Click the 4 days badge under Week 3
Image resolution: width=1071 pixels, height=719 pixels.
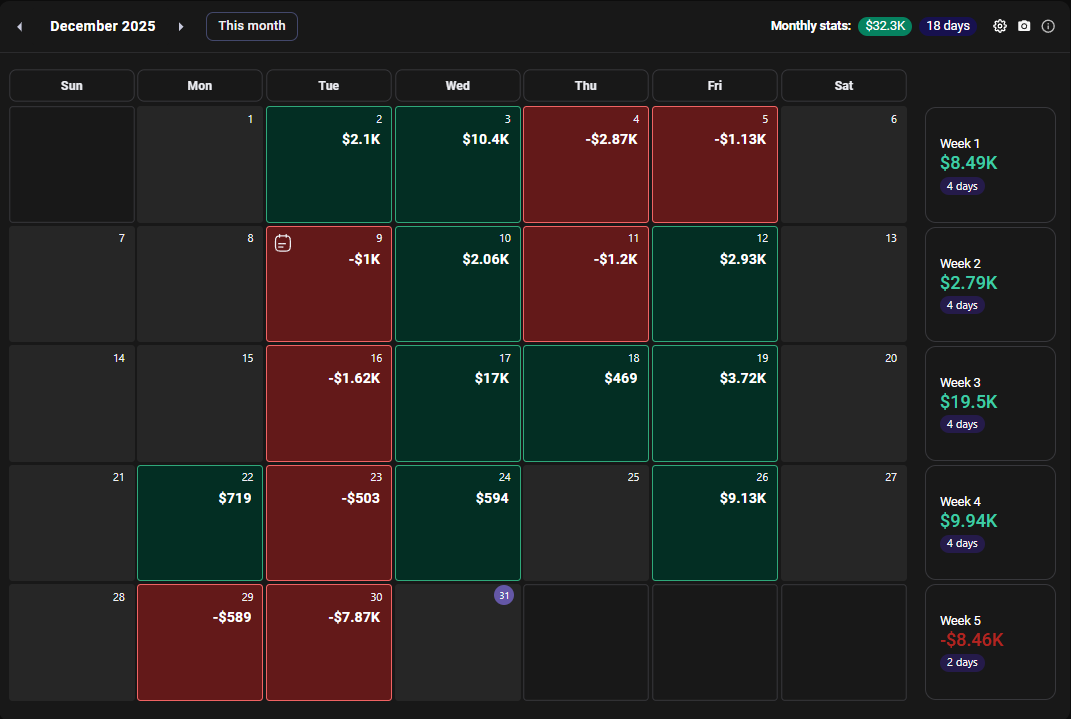coord(961,424)
